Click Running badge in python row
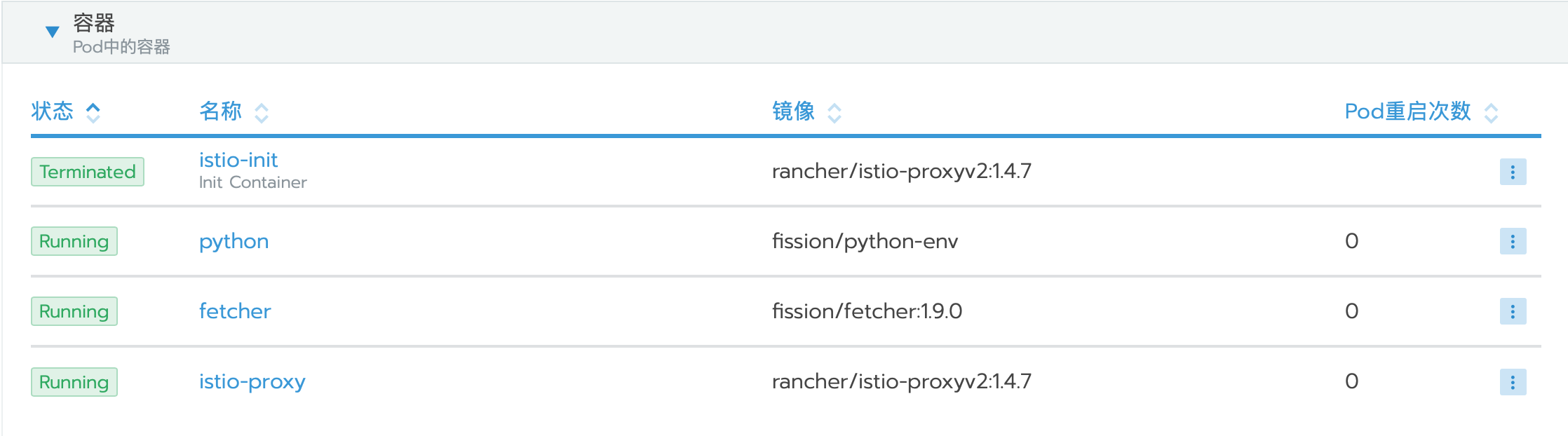Viewport: 1568px width, 436px height. coord(74,241)
